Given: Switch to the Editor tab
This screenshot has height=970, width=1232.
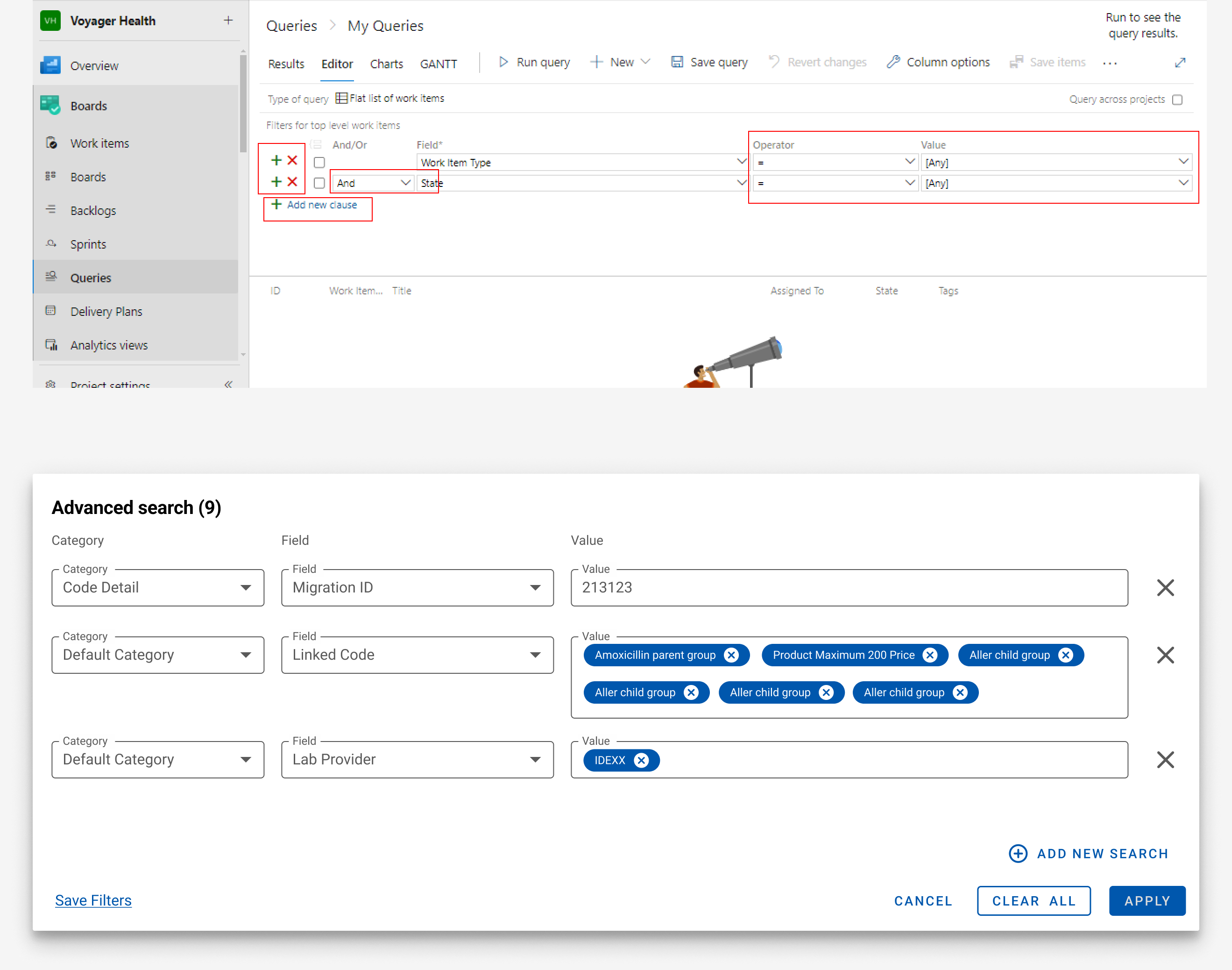Looking at the screenshot, I should pyautogui.click(x=337, y=64).
